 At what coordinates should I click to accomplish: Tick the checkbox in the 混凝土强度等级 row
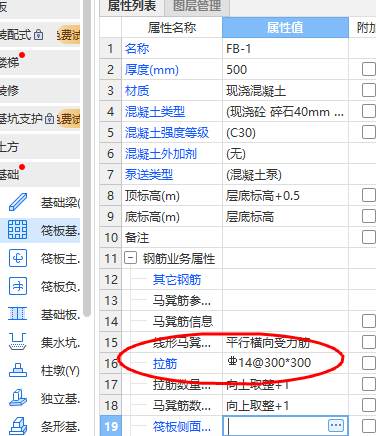click(x=369, y=132)
